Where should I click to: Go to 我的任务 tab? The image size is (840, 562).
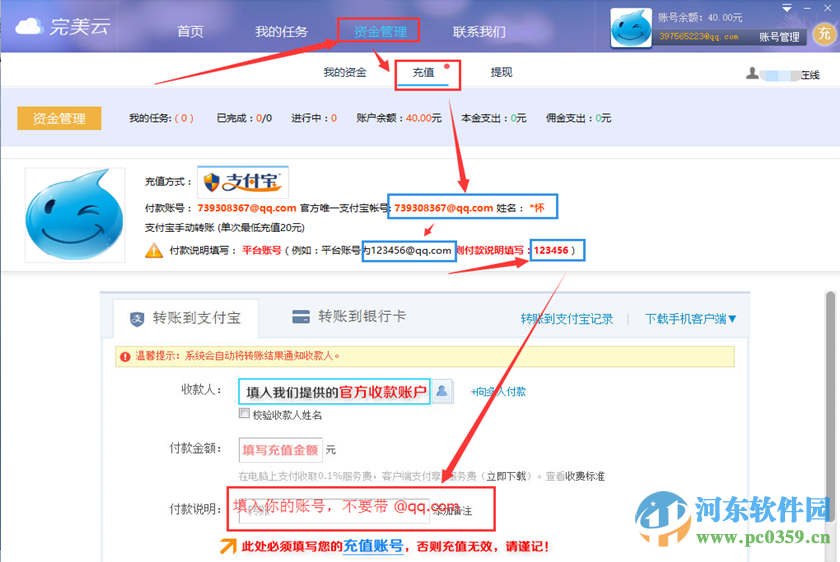pyautogui.click(x=281, y=32)
